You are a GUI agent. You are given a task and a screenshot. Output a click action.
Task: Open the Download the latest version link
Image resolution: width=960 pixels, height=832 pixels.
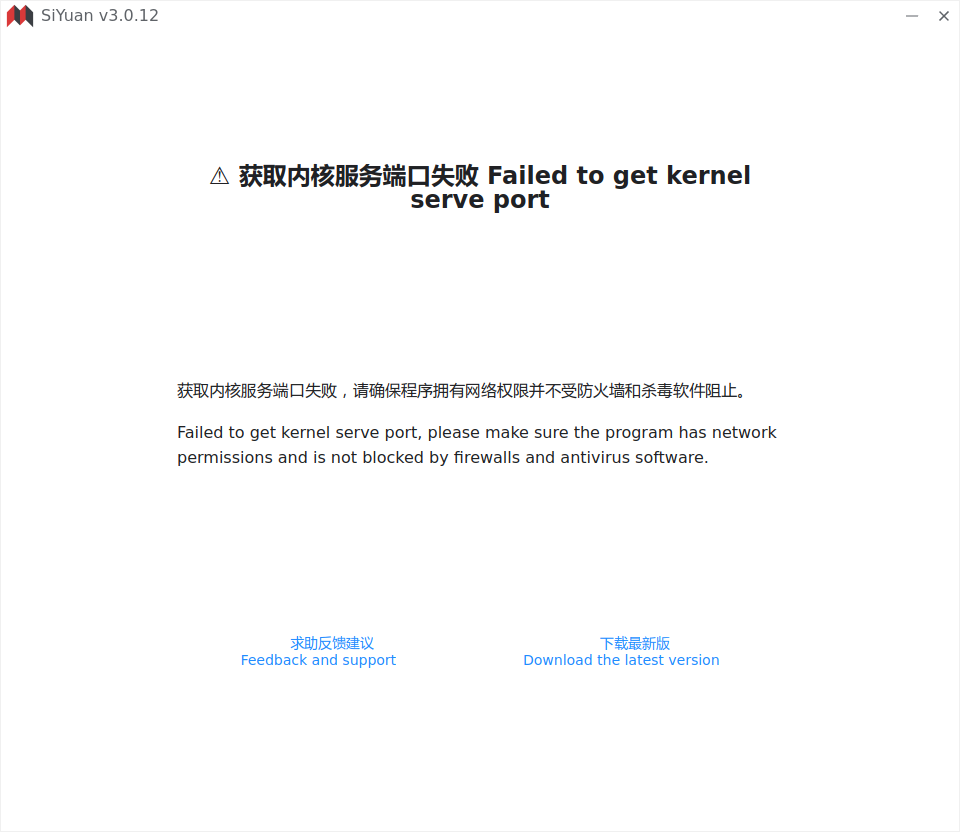pyautogui.click(x=621, y=660)
